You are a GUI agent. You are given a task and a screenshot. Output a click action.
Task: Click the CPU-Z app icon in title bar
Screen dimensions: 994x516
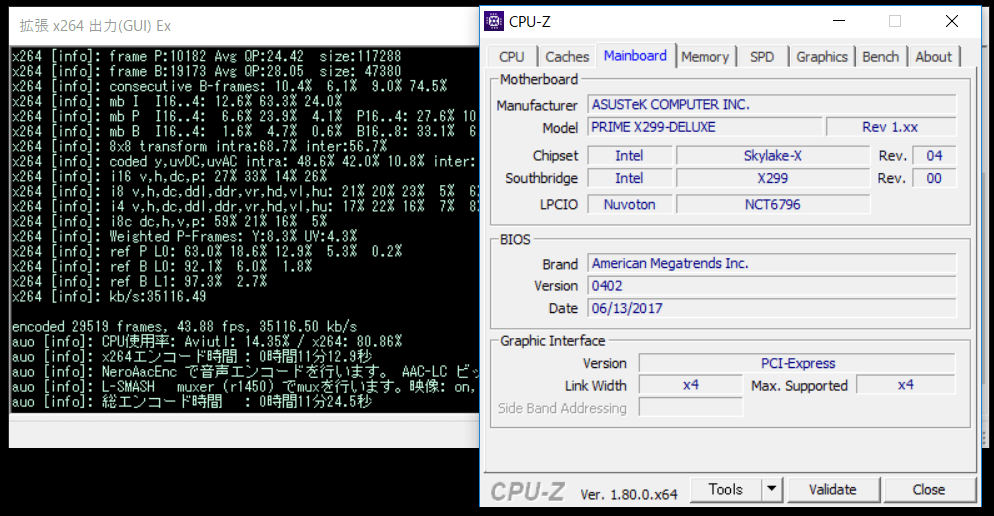tap(493, 22)
